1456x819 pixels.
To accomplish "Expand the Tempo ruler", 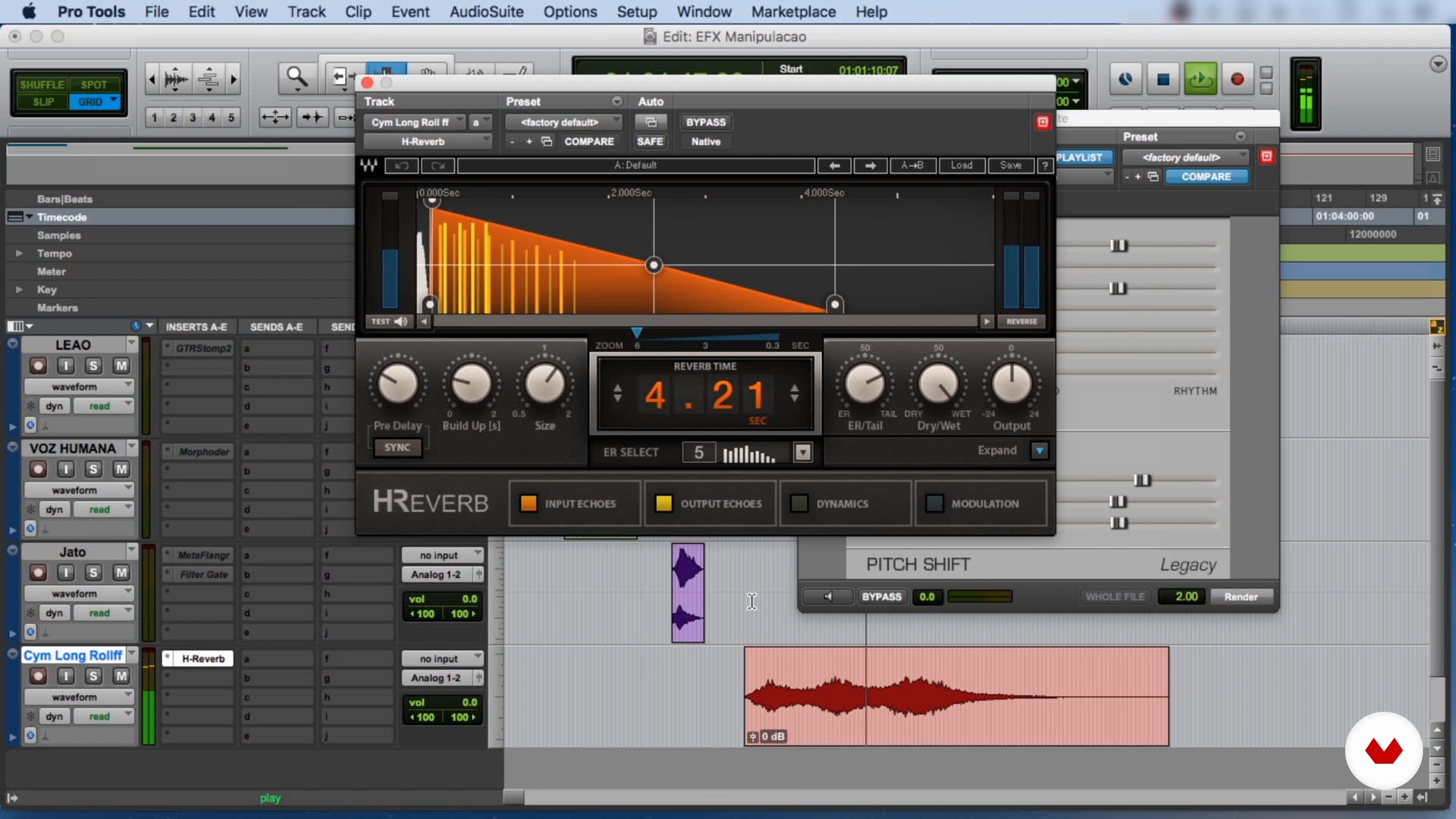I will pyautogui.click(x=19, y=253).
